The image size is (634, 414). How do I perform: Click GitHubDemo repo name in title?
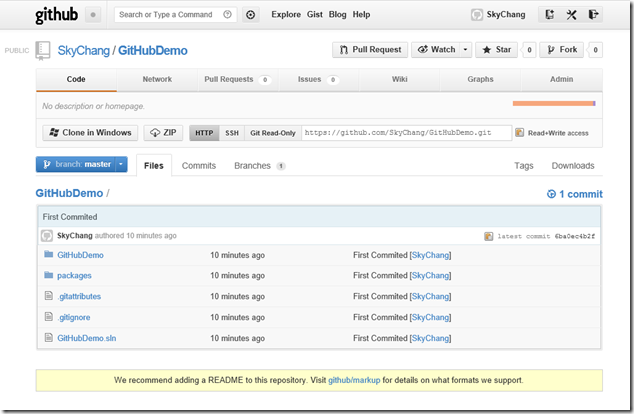coord(152,51)
